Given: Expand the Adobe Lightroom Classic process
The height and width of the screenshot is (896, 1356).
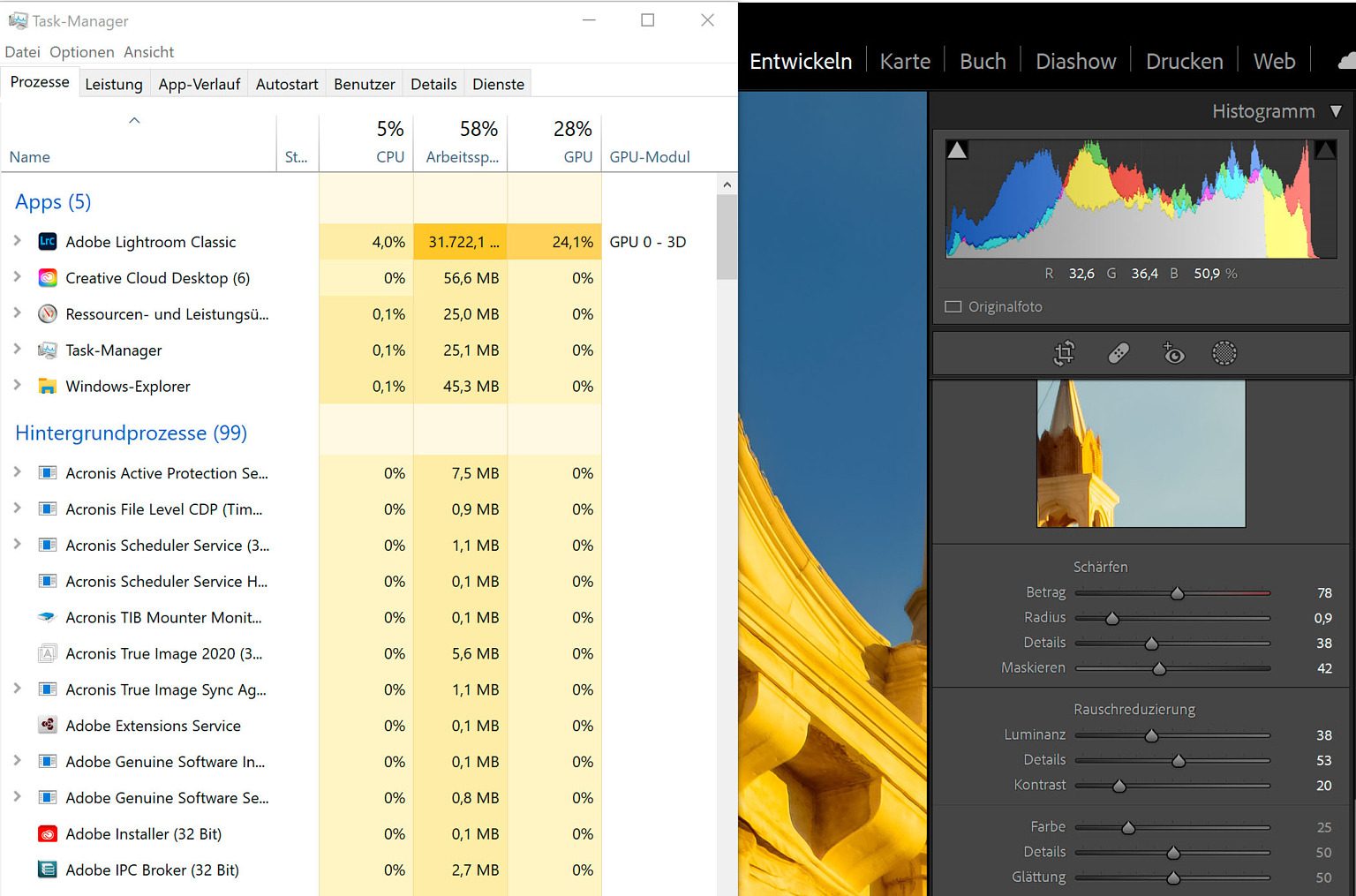Looking at the screenshot, I should tap(17, 241).
